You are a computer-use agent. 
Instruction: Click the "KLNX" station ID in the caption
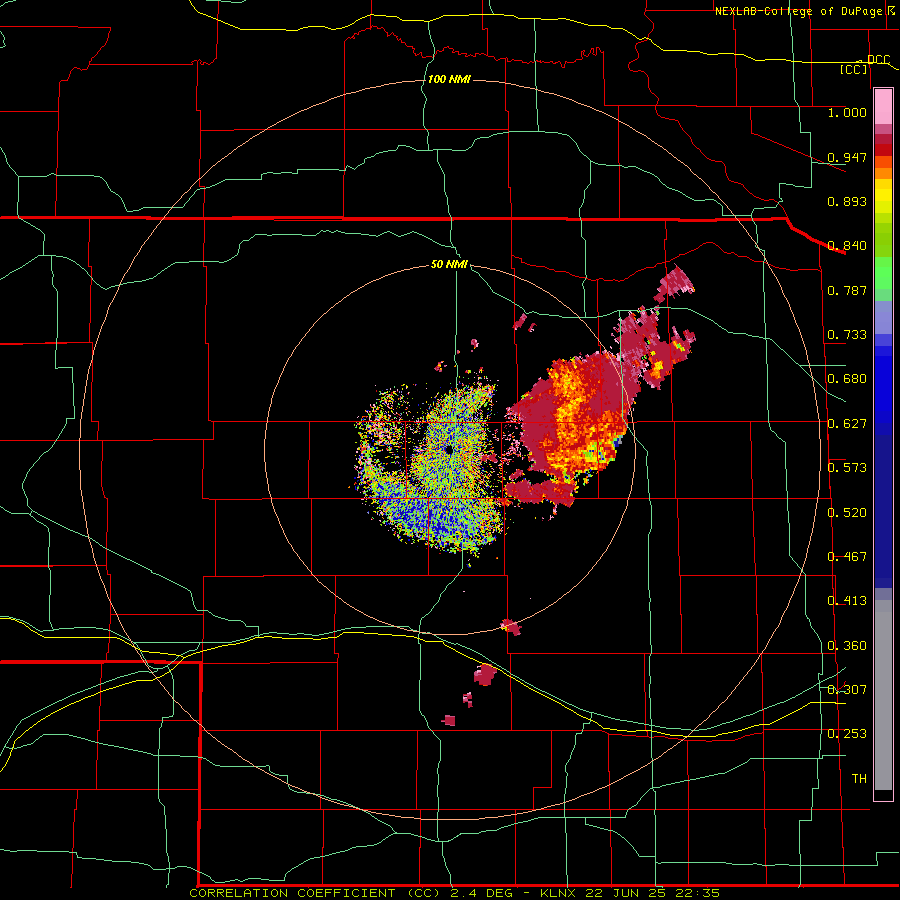(560, 893)
